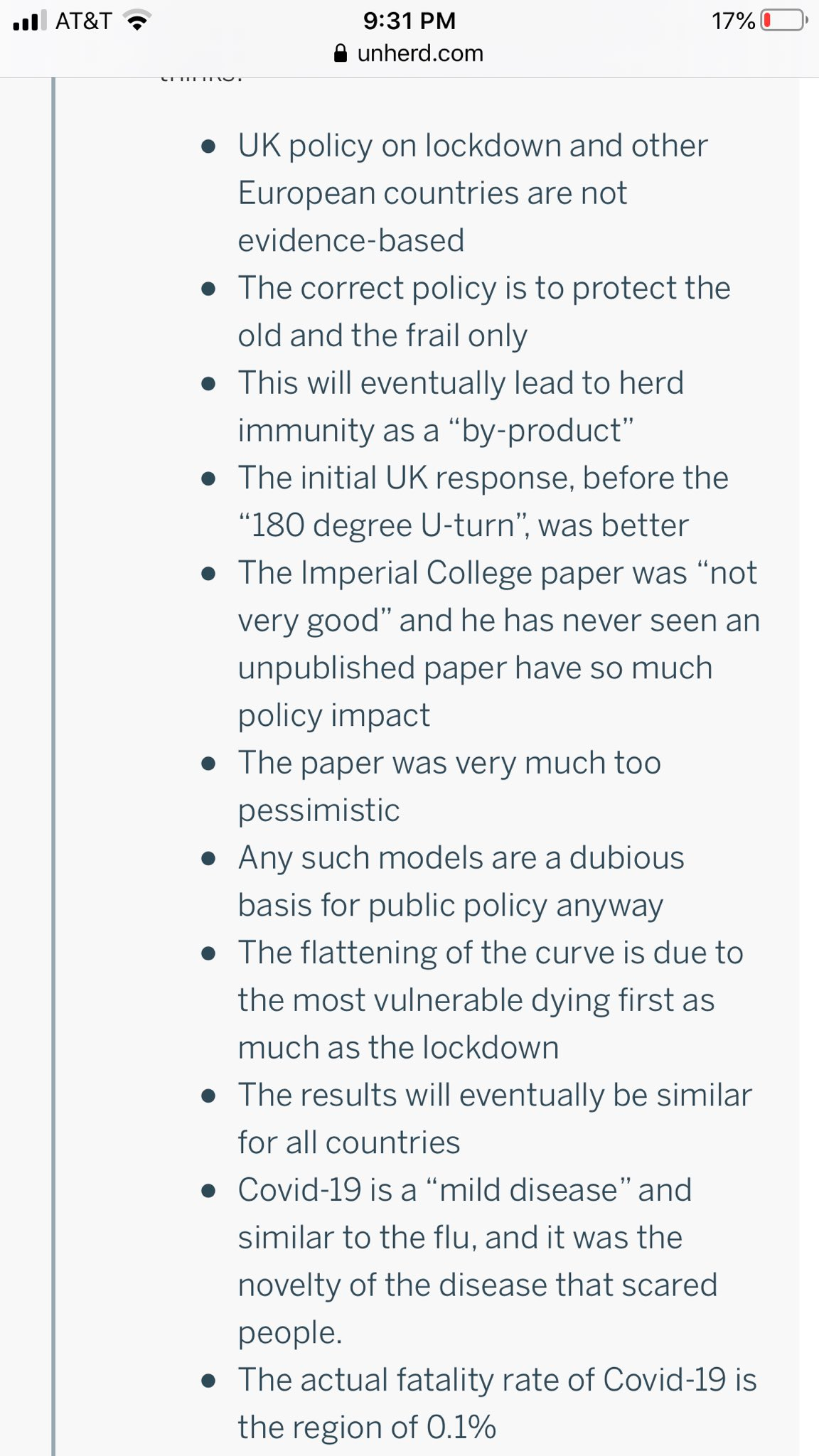Tap the Imperial College paper bullet
819x1456 pixels.
coord(498,643)
